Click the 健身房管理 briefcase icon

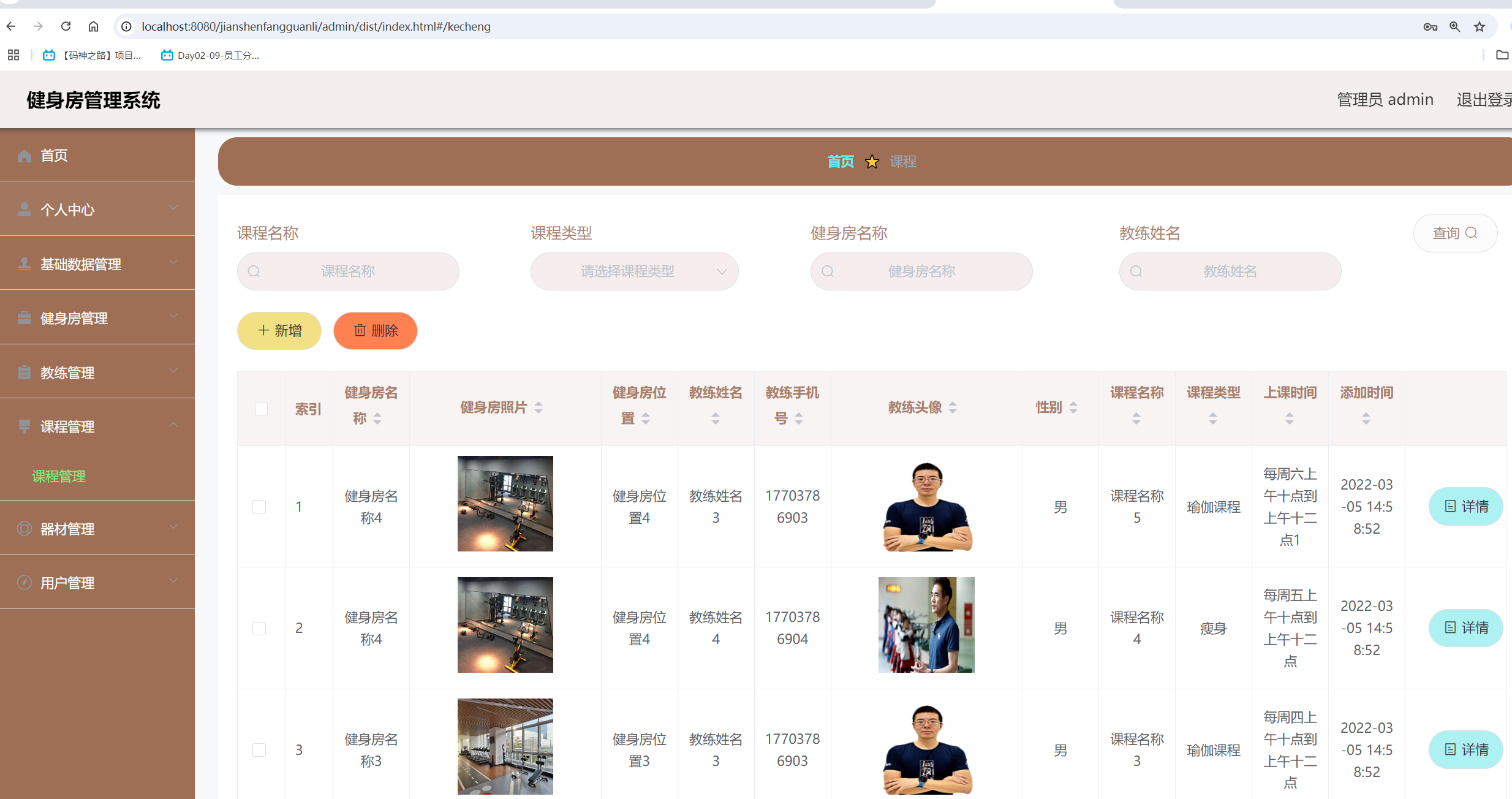pos(25,317)
